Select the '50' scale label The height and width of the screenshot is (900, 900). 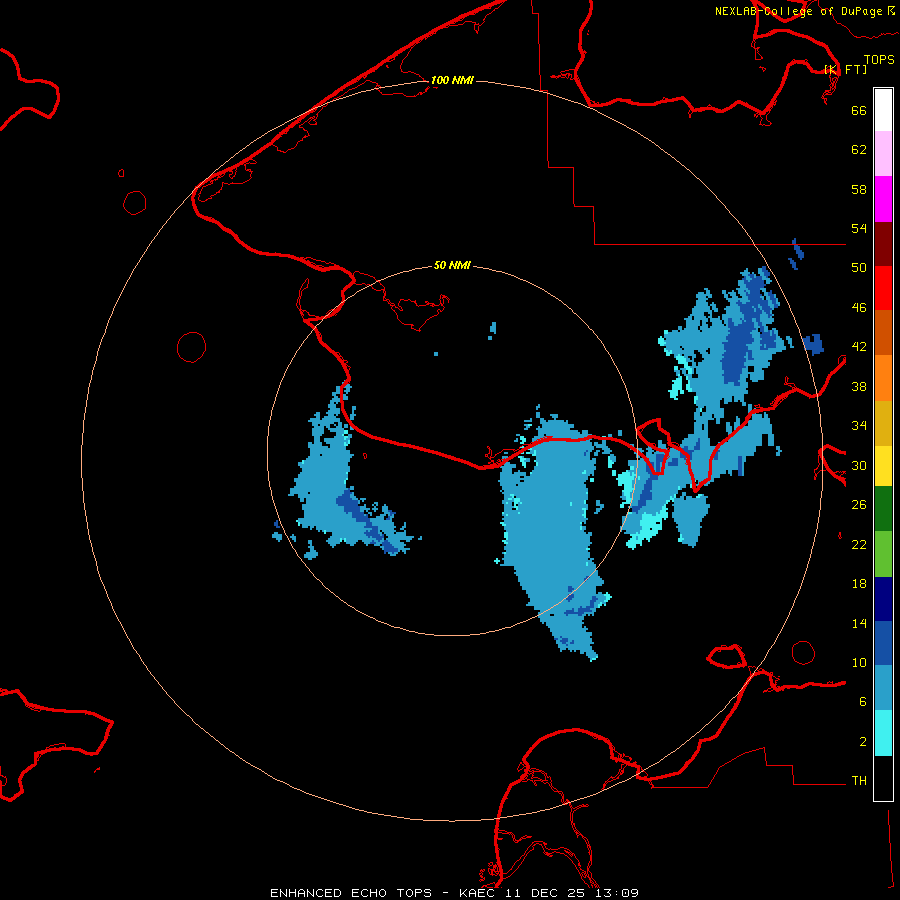[x=859, y=268]
